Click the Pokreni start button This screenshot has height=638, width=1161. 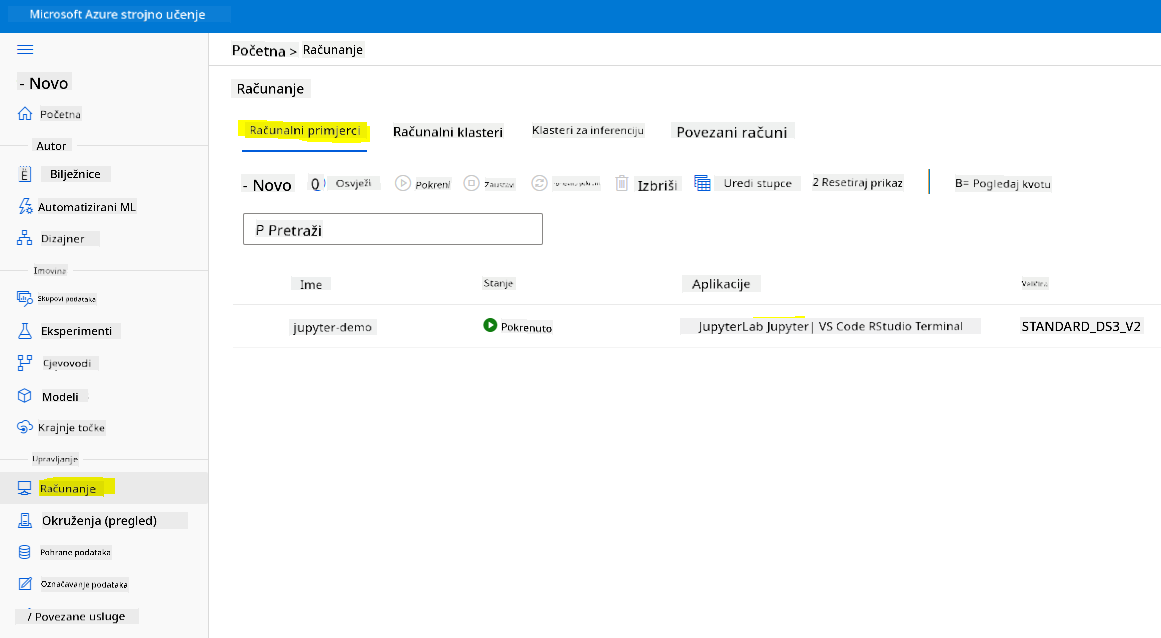click(x=423, y=184)
